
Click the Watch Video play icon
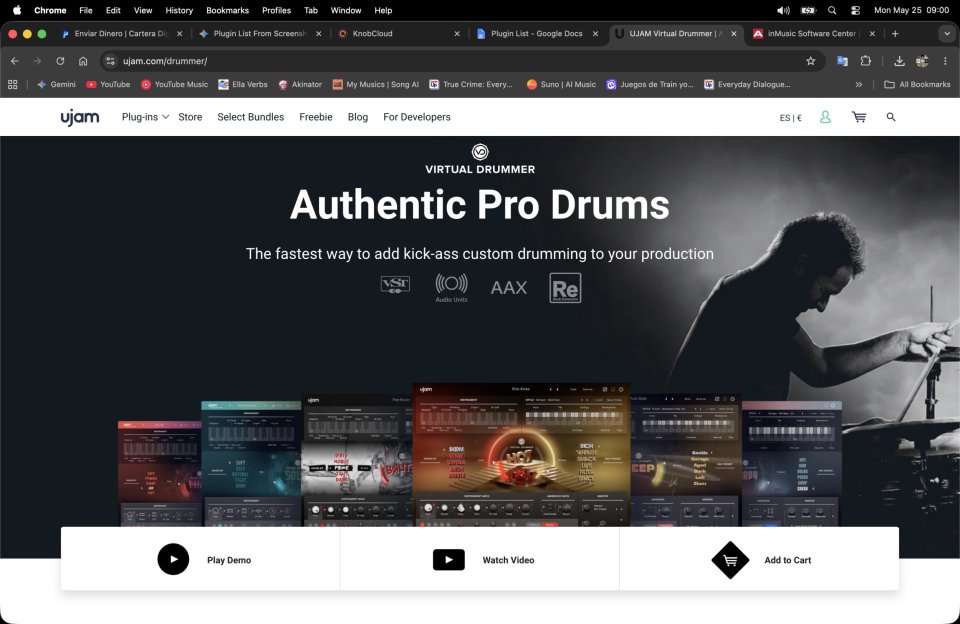click(449, 560)
